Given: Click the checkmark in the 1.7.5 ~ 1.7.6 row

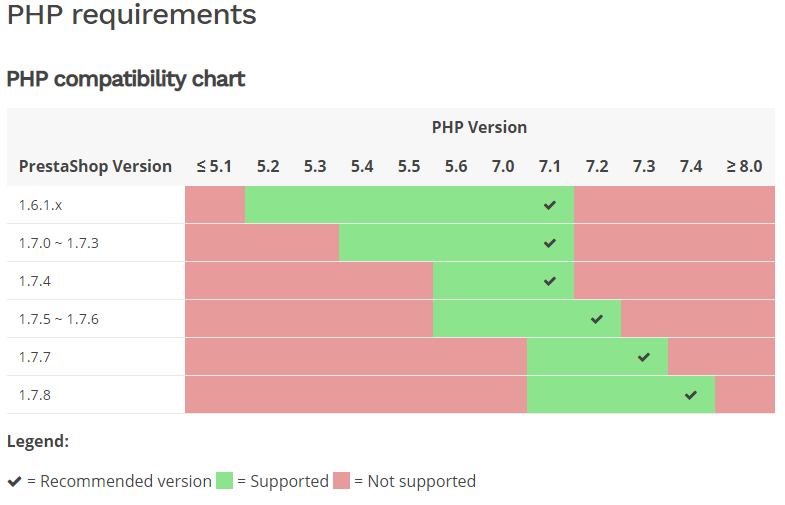Looking at the screenshot, I should click(x=597, y=319).
